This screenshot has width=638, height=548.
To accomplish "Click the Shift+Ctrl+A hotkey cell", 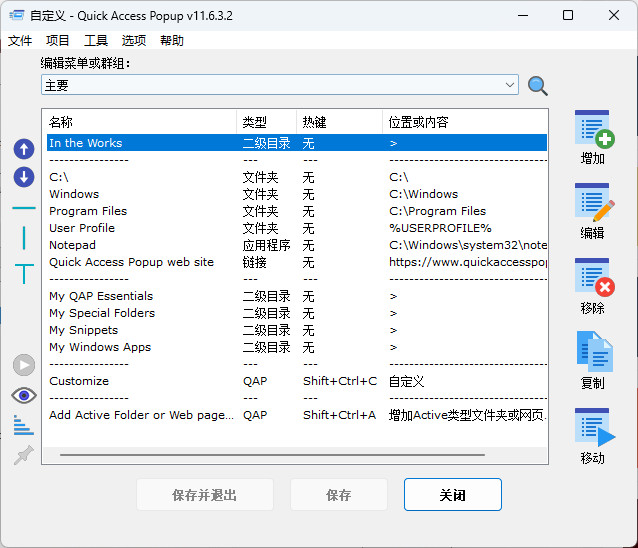I will click(x=339, y=415).
